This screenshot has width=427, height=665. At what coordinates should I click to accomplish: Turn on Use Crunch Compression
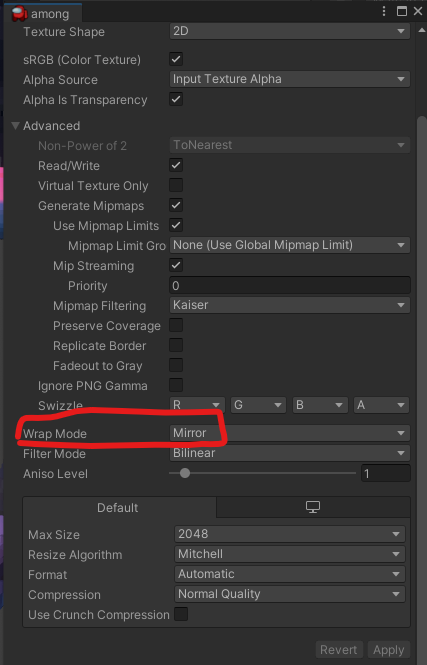[181, 614]
